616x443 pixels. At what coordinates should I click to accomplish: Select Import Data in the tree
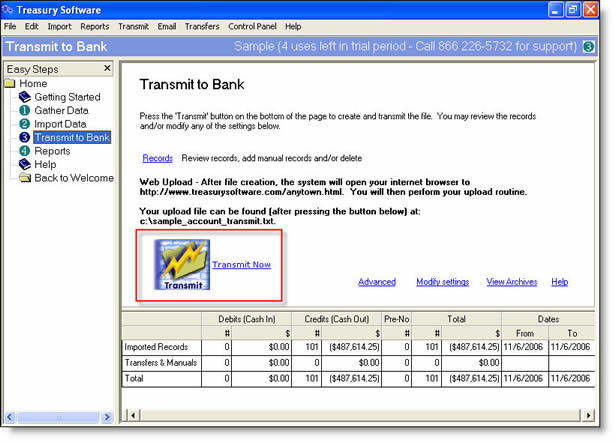(60, 124)
